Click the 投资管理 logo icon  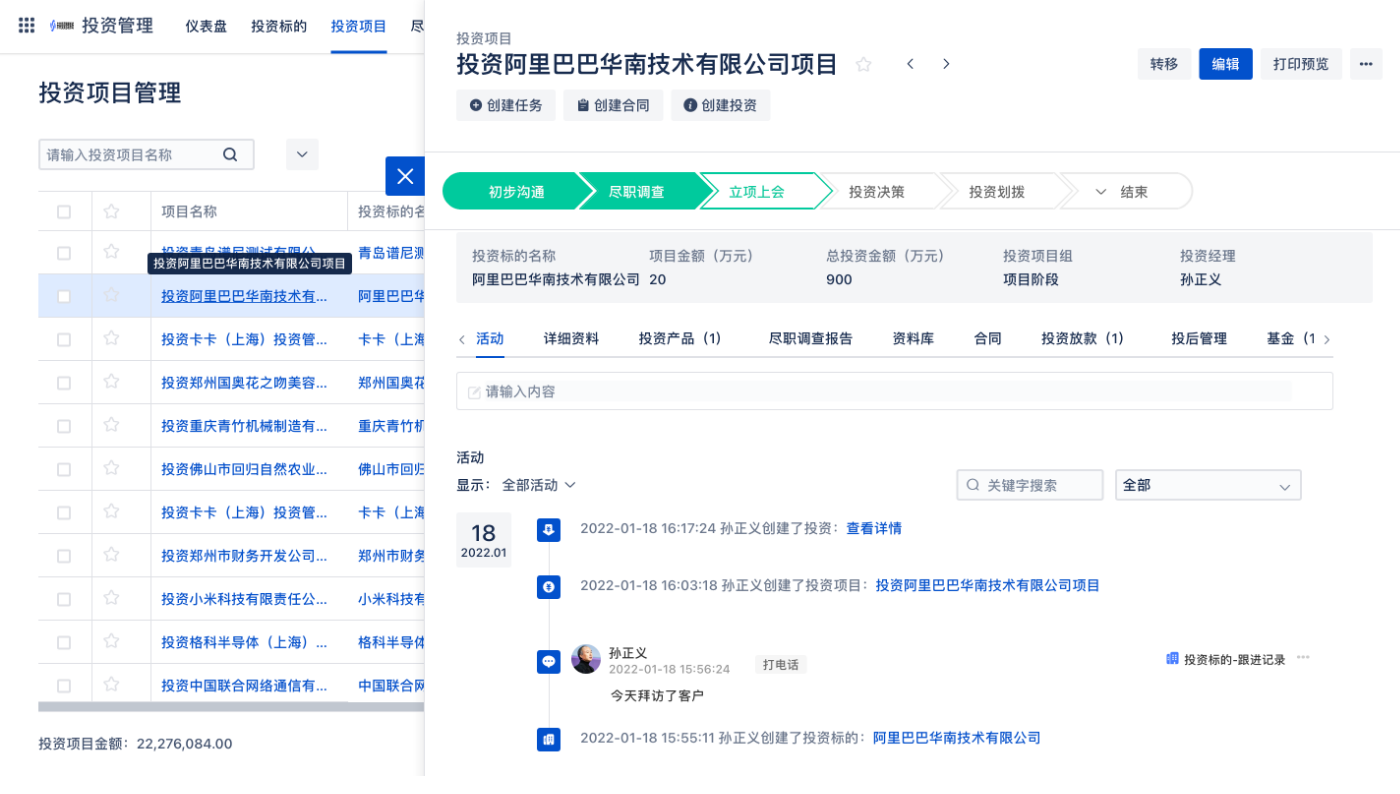(62, 26)
